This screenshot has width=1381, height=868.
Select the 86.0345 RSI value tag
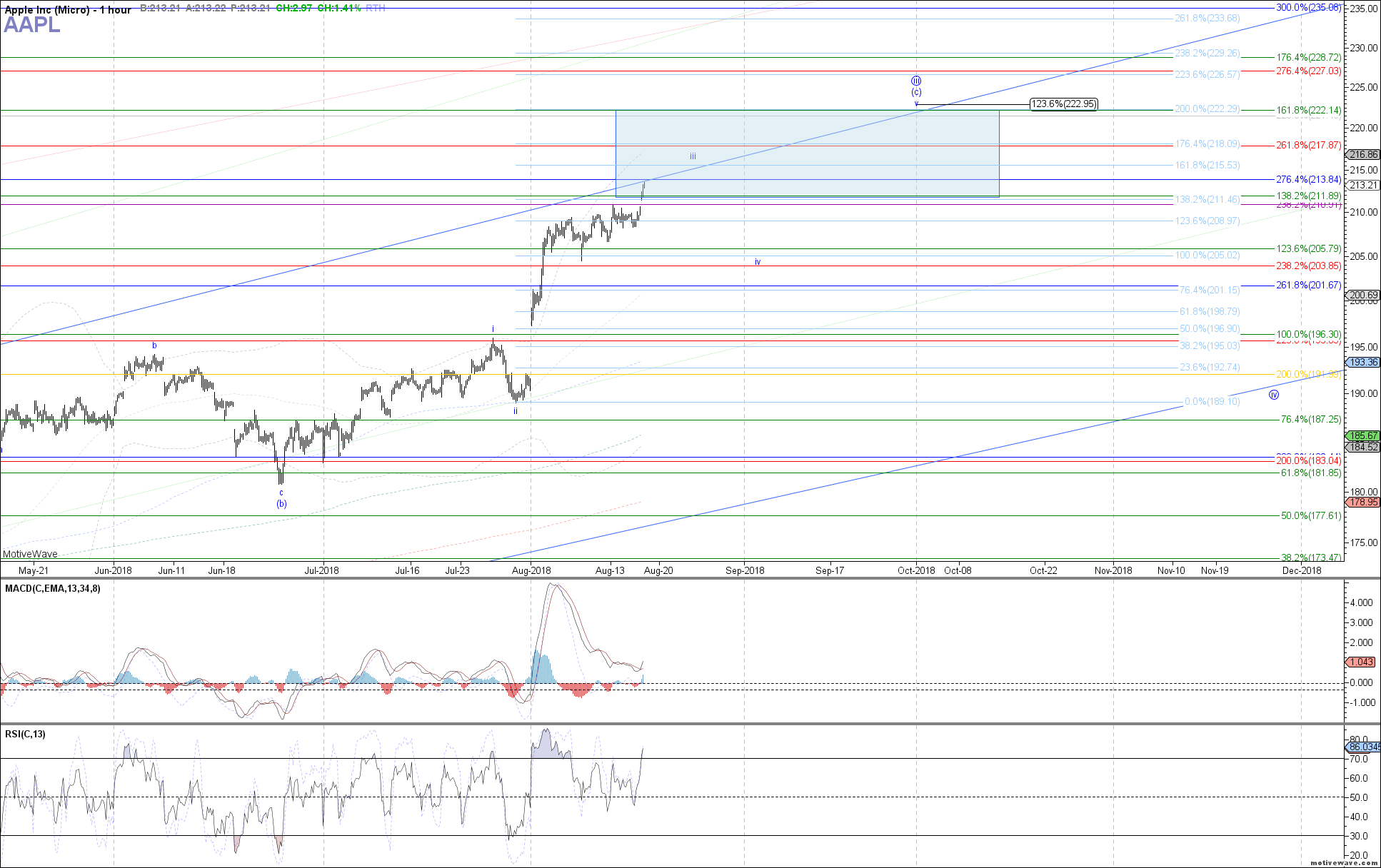1363,747
